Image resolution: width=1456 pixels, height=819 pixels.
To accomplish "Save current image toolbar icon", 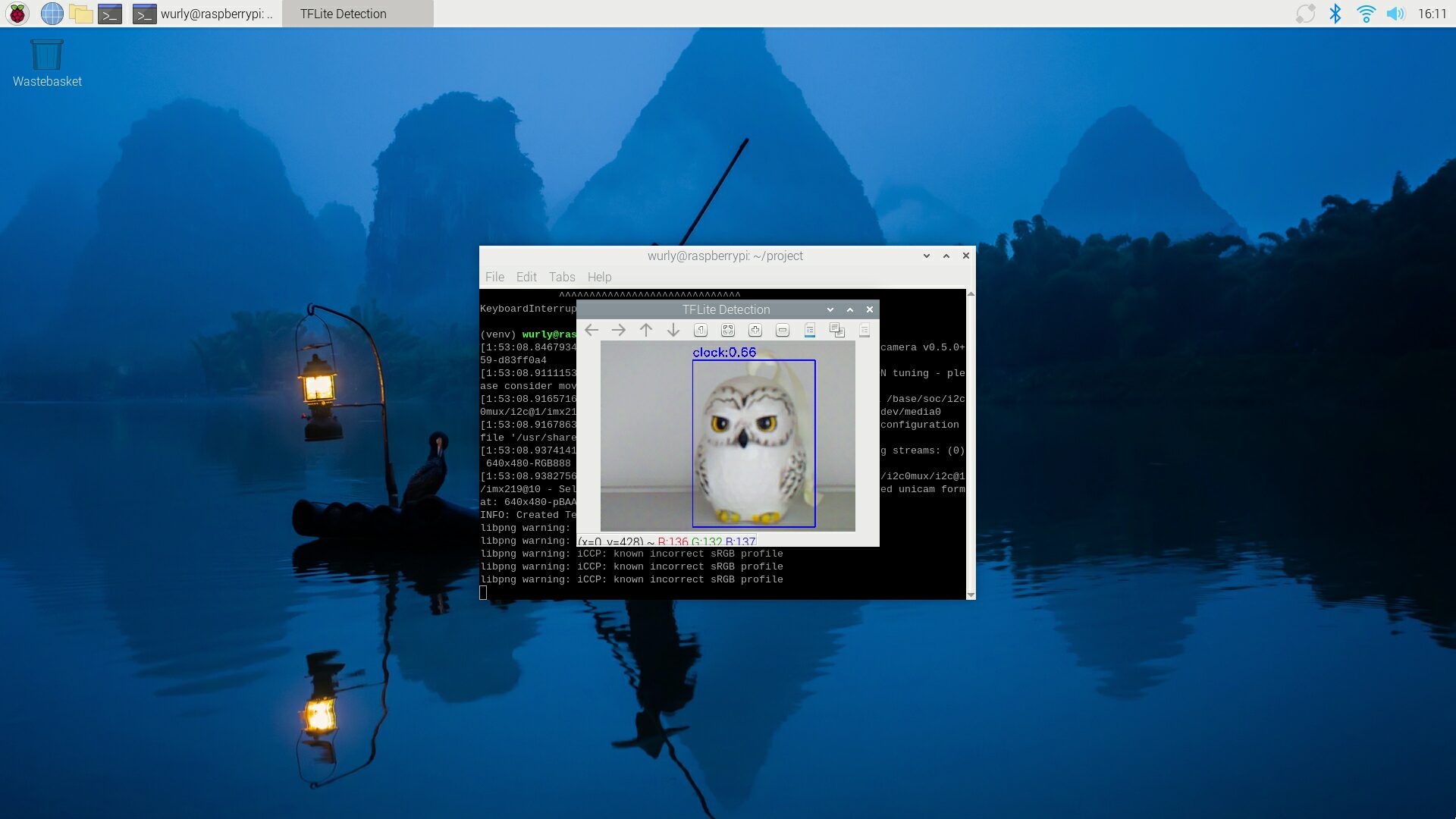I will coord(810,330).
